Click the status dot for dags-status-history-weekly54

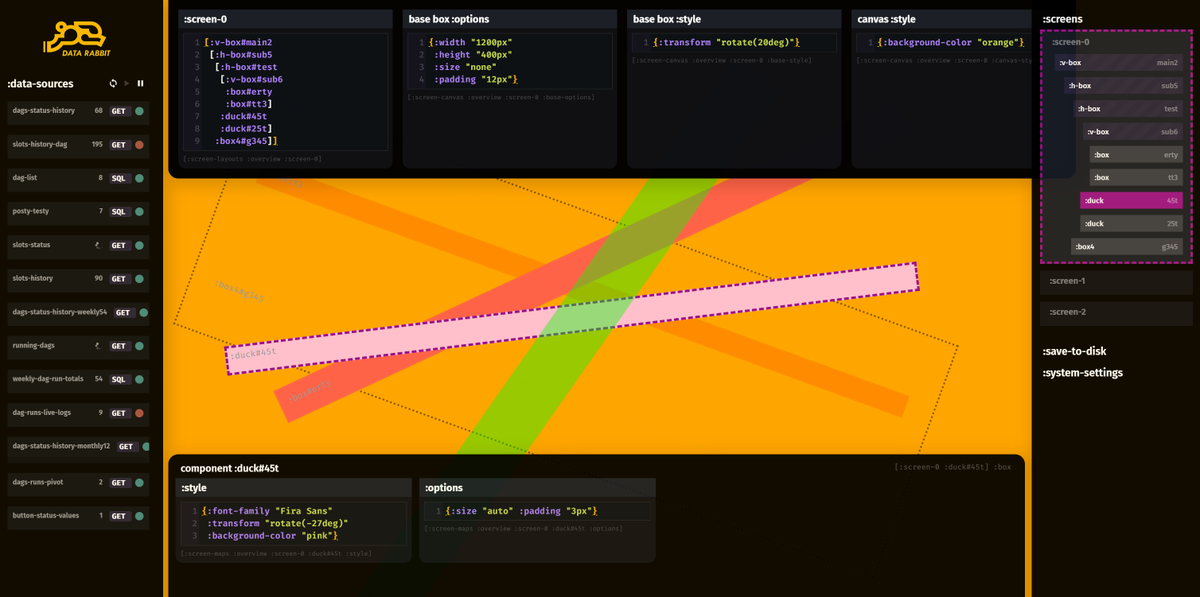point(144,312)
